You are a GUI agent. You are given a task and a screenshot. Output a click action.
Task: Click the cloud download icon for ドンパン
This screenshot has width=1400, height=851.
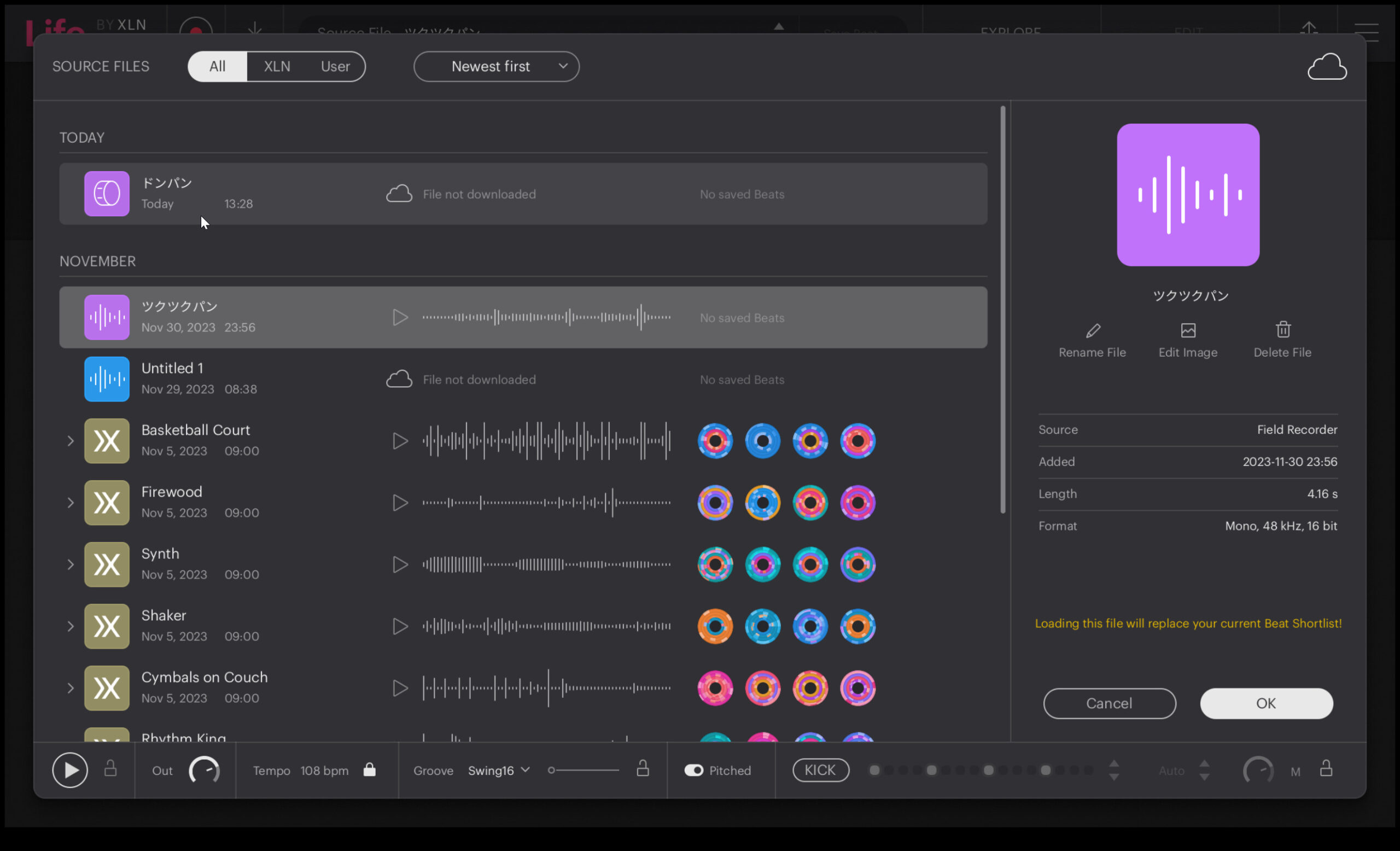pos(399,194)
